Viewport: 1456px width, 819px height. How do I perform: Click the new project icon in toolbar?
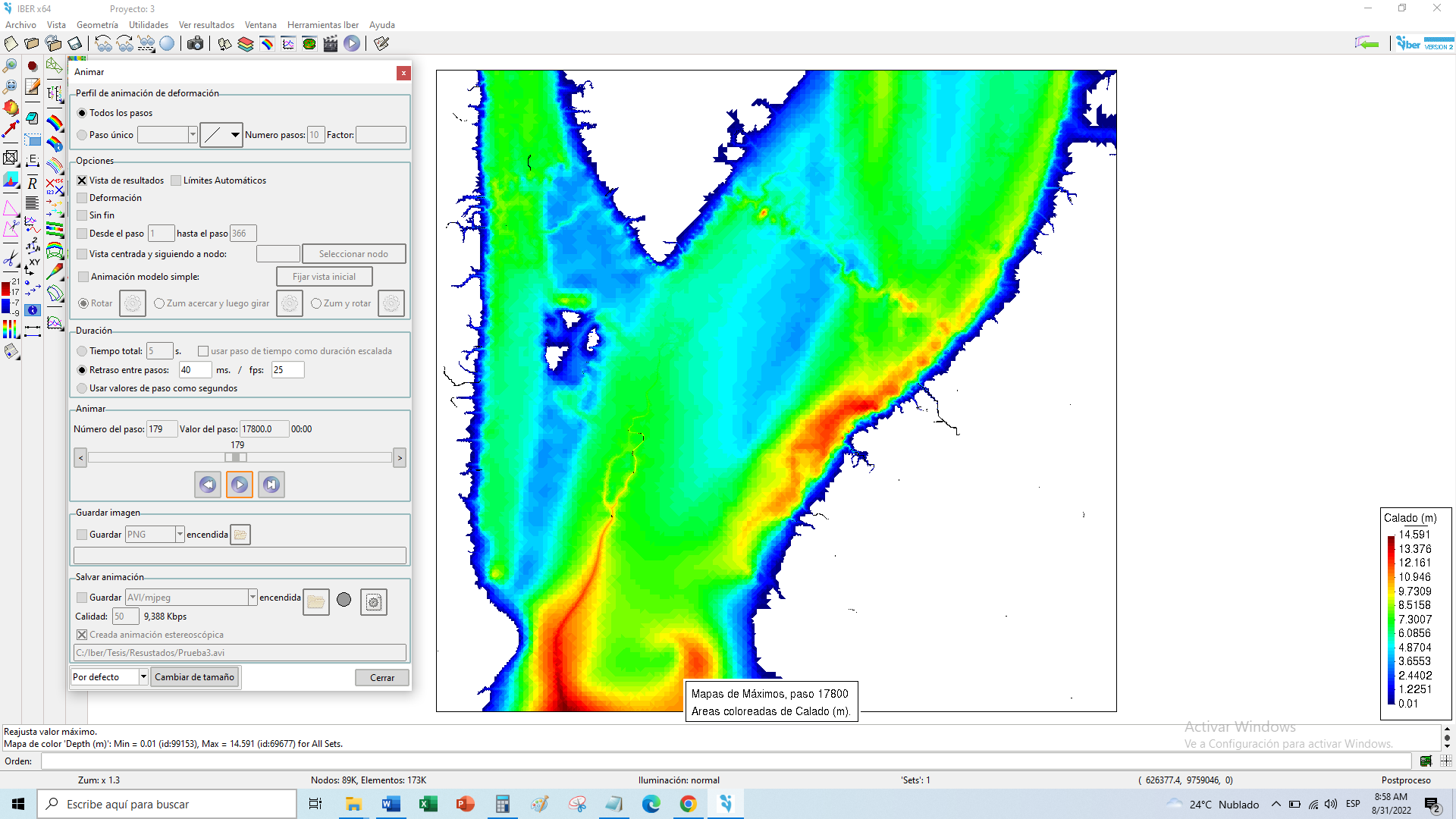pos(11,44)
